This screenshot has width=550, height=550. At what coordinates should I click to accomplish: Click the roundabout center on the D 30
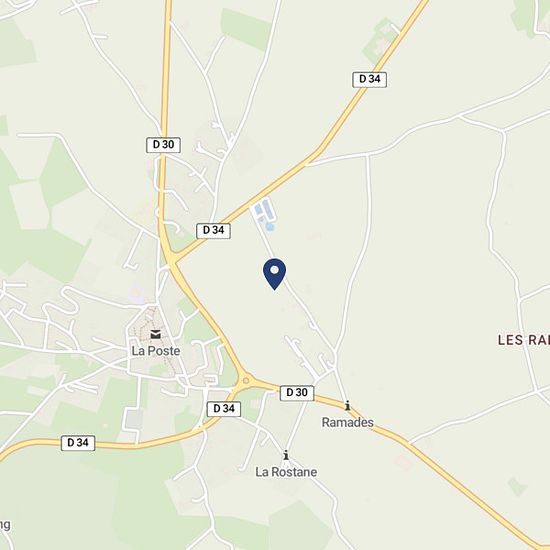coord(246,381)
